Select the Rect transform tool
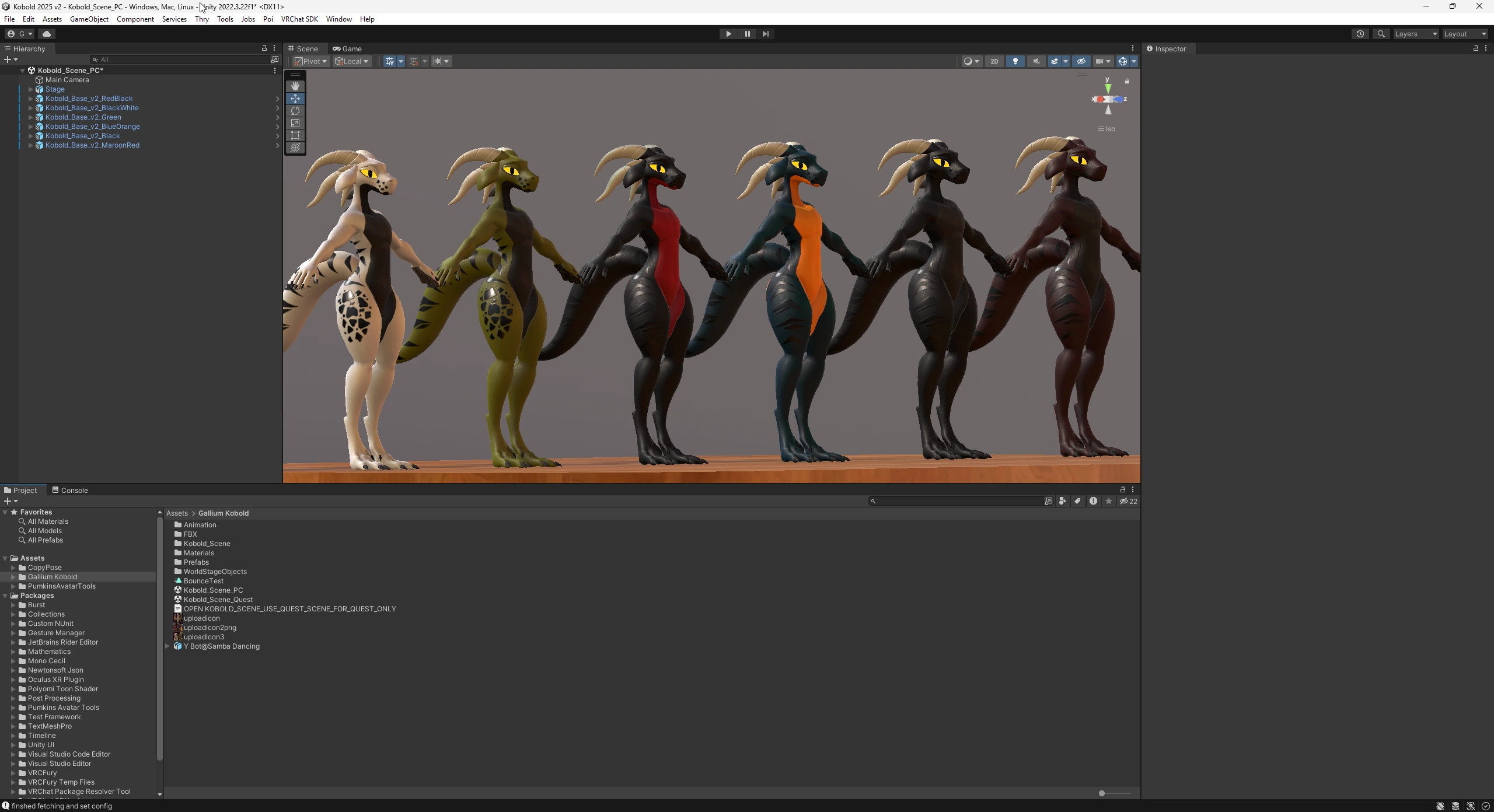Screen dimensions: 1494x812 pyautogui.click(x=295, y=135)
